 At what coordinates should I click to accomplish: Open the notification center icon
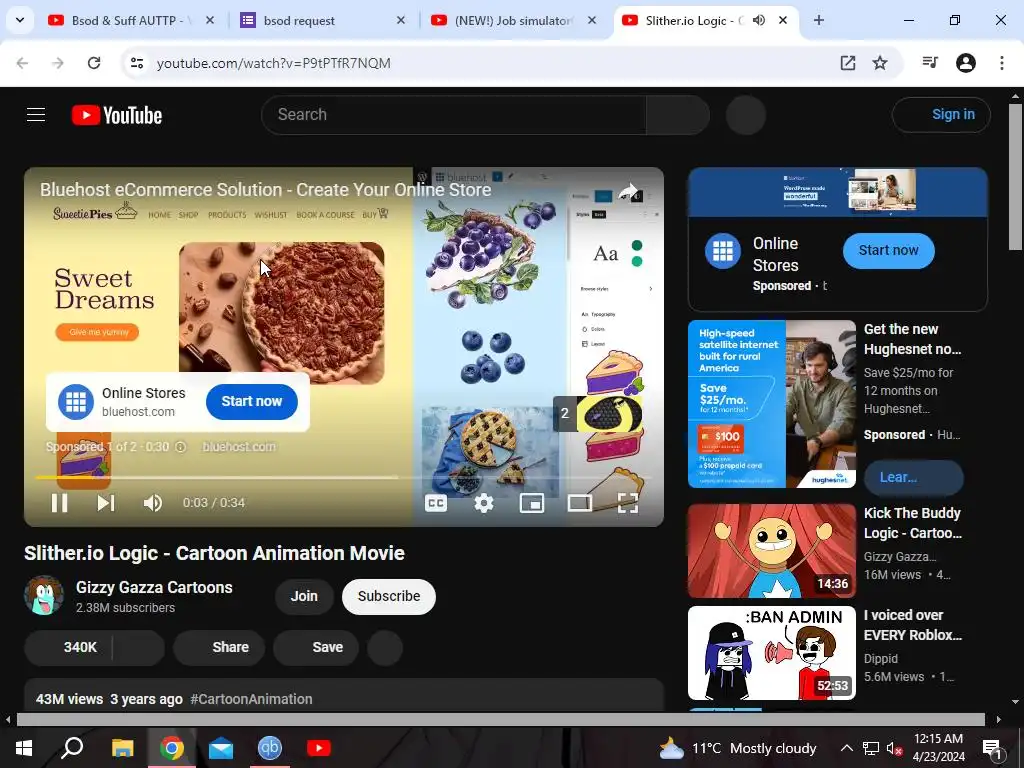[x=992, y=748]
